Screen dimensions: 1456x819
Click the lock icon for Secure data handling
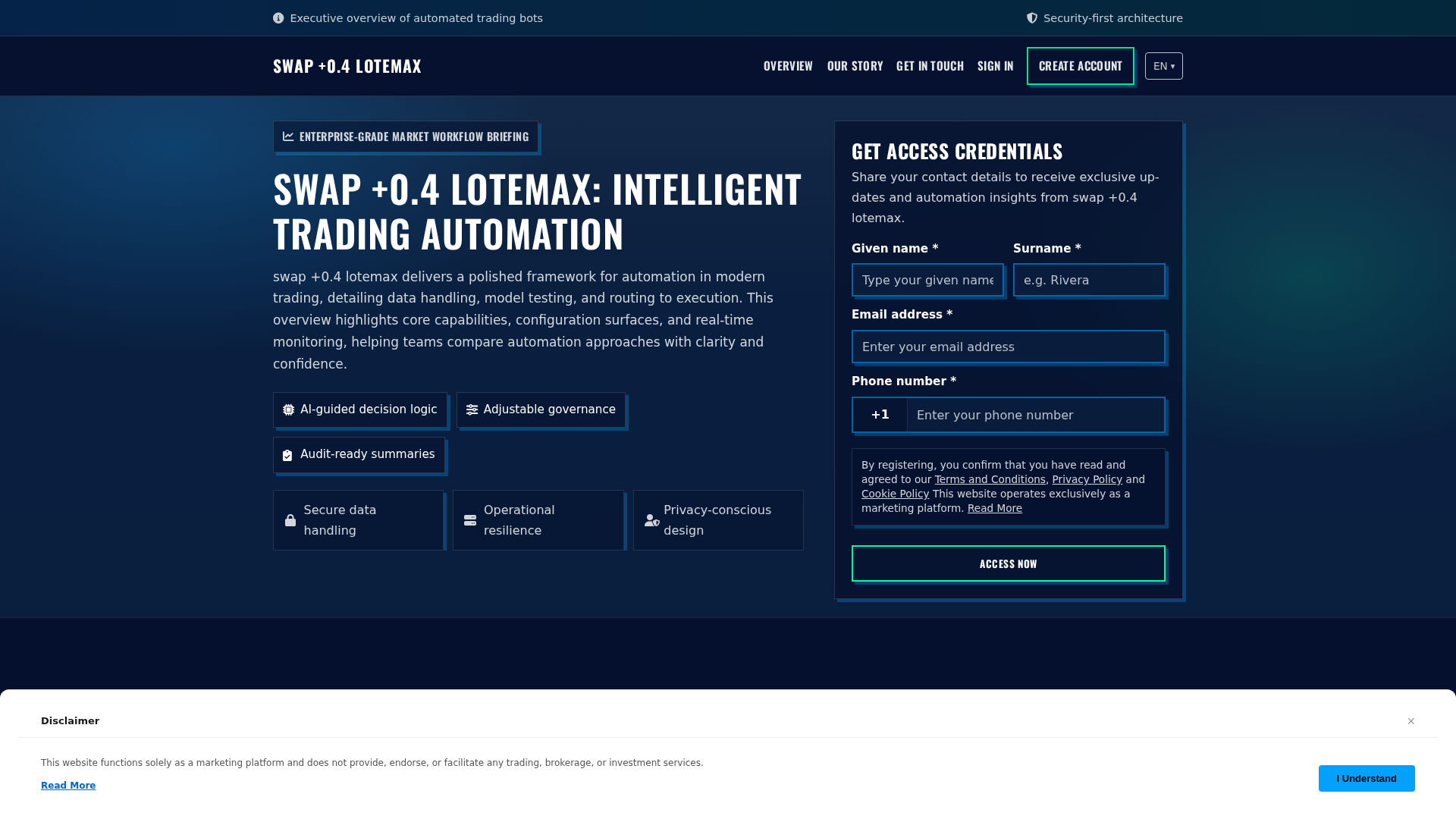click(290, 520)
